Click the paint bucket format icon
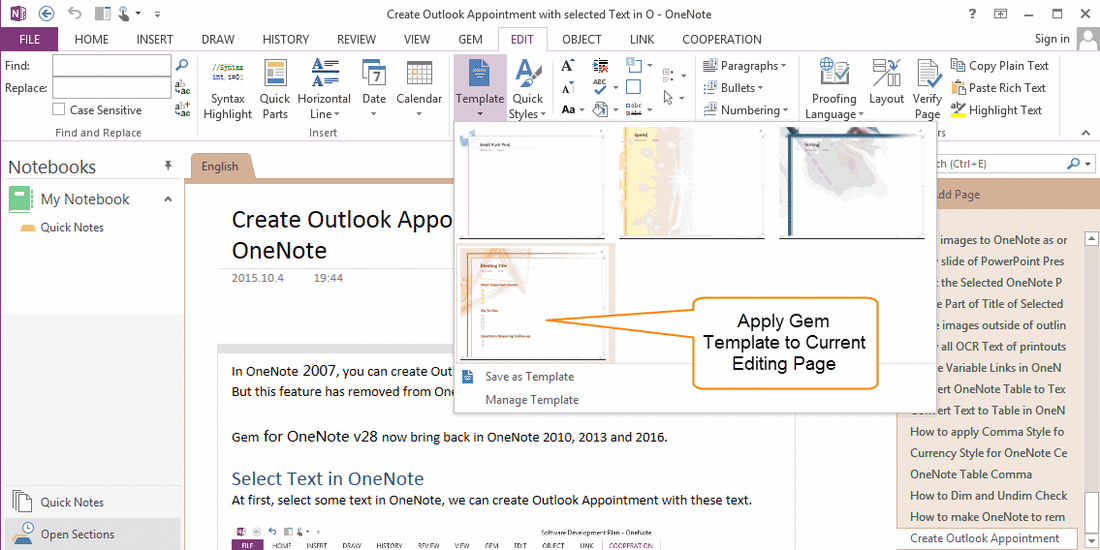Screen dimensions: 1100x550 point(600,109)
